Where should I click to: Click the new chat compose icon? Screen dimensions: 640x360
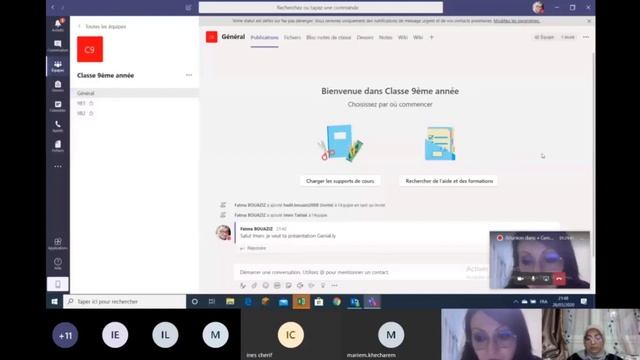click(x=188, y=7)
